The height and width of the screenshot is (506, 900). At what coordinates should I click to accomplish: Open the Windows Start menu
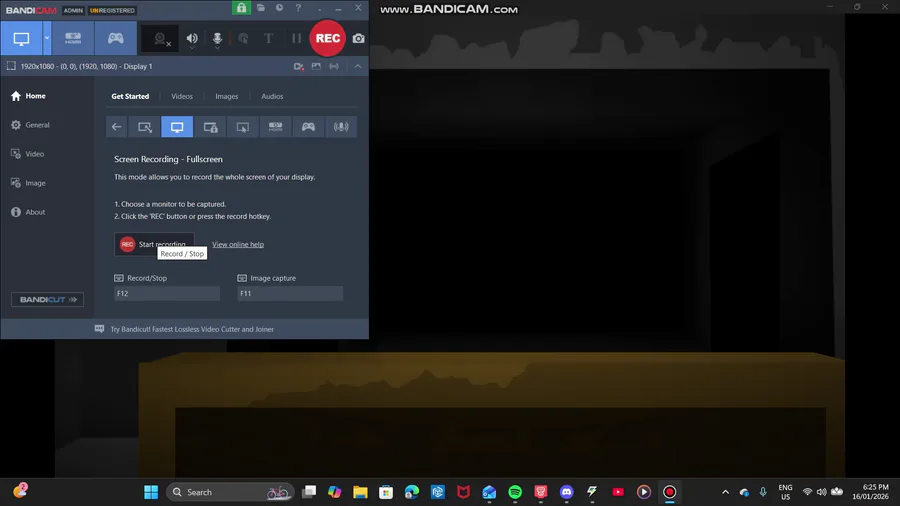pyautogui.click(x=151, y=492)
